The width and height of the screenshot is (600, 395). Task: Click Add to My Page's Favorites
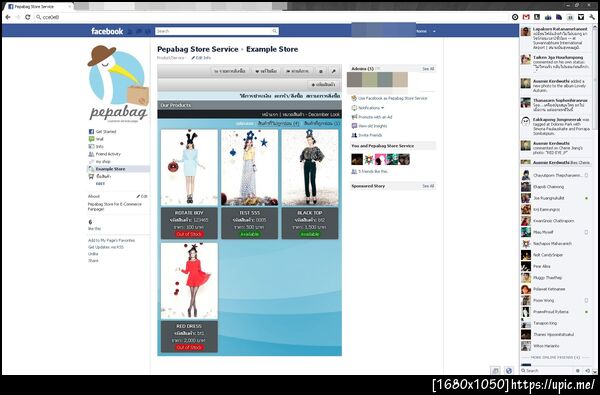[111, 240]
